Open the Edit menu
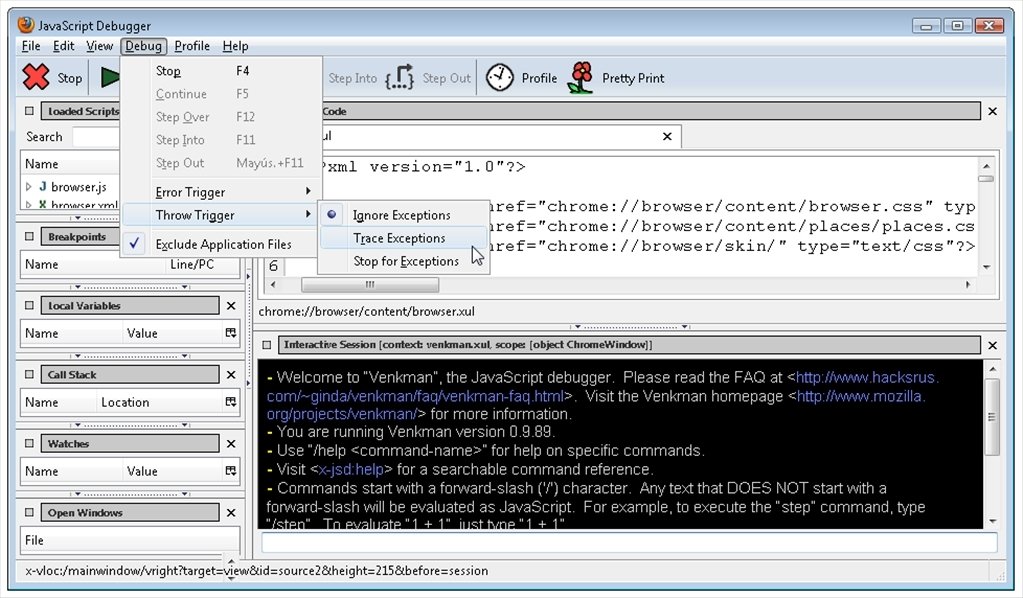1023x598 pixels. (x=63, y=46)
